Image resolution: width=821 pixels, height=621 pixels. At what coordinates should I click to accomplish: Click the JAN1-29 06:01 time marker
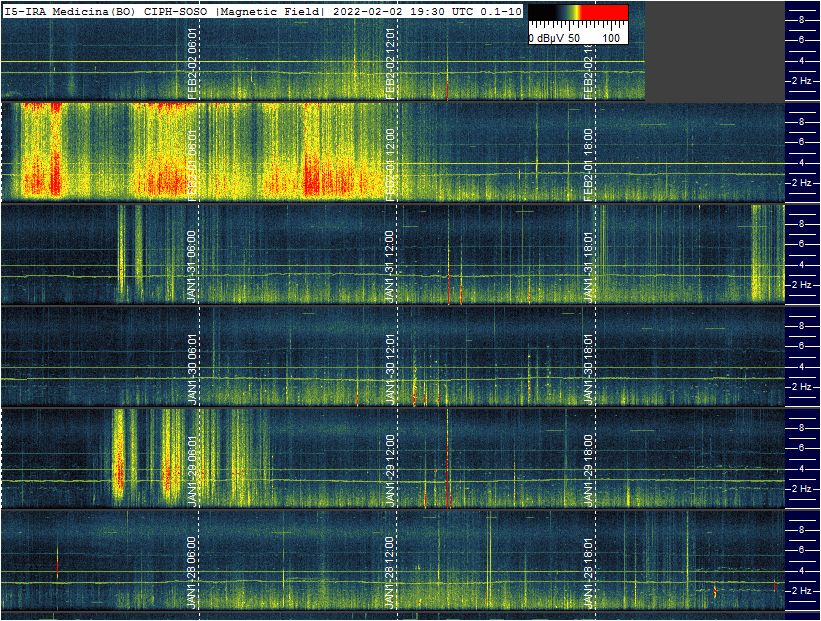pos(193,472)
